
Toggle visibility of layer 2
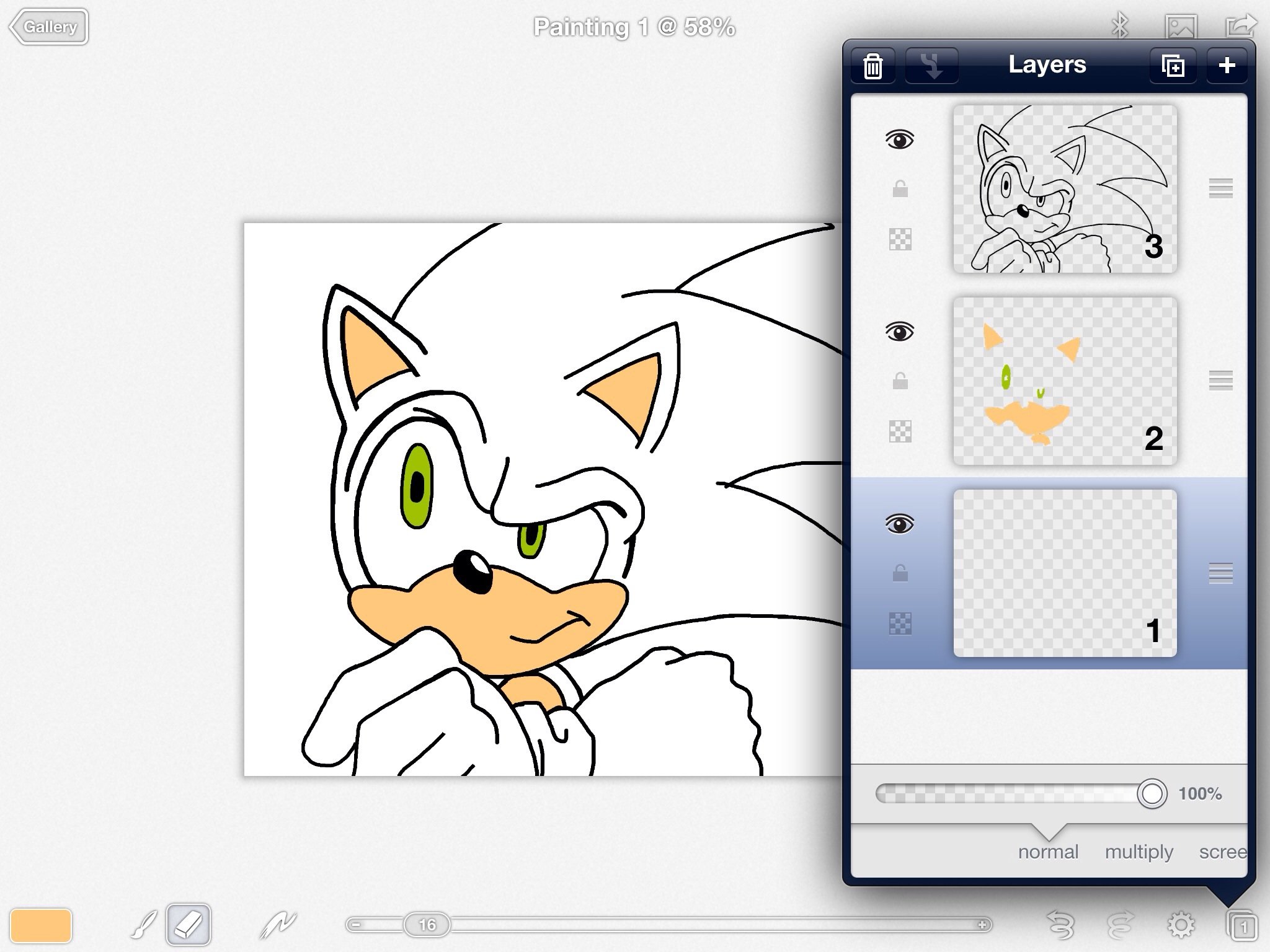click(900, 332)
